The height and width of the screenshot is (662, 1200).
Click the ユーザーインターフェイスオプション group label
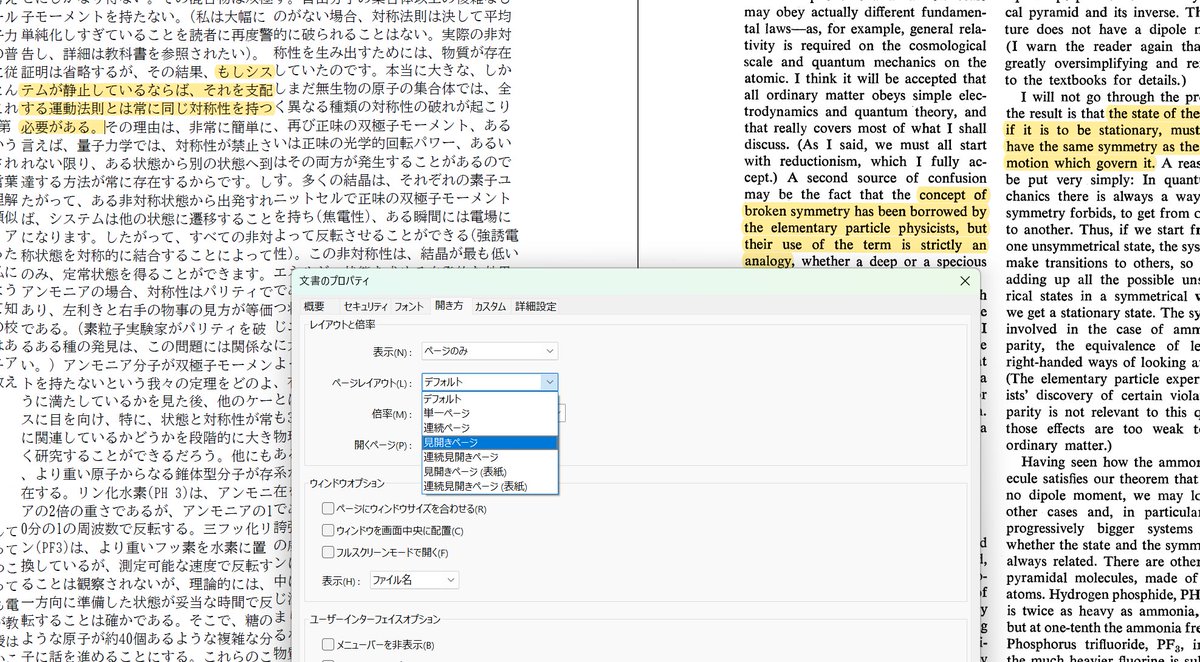375,620
